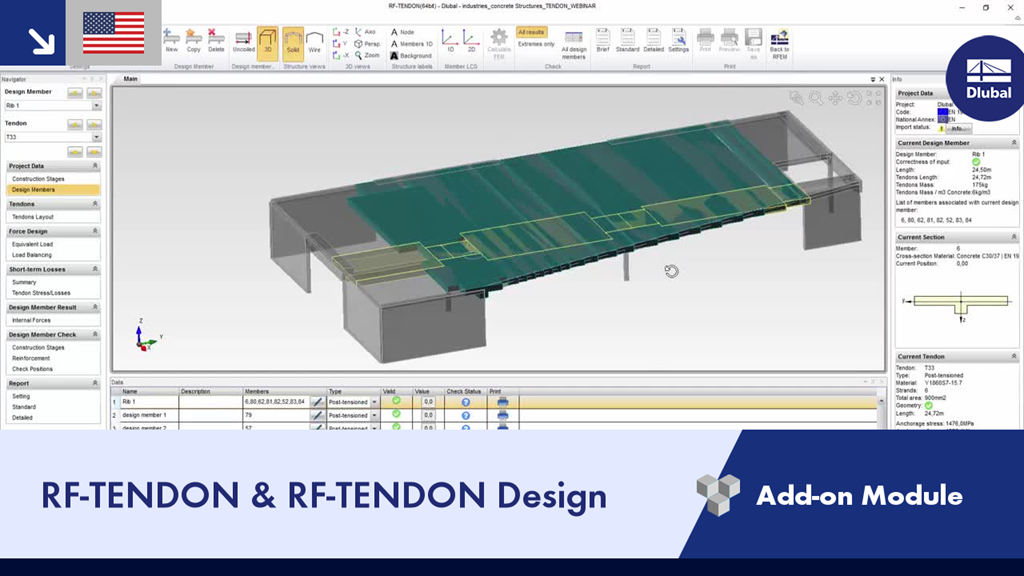Viewport: 1024px width, 576px height.
Task: Edit members of the design member 1 row
Action: click(317, 415)
